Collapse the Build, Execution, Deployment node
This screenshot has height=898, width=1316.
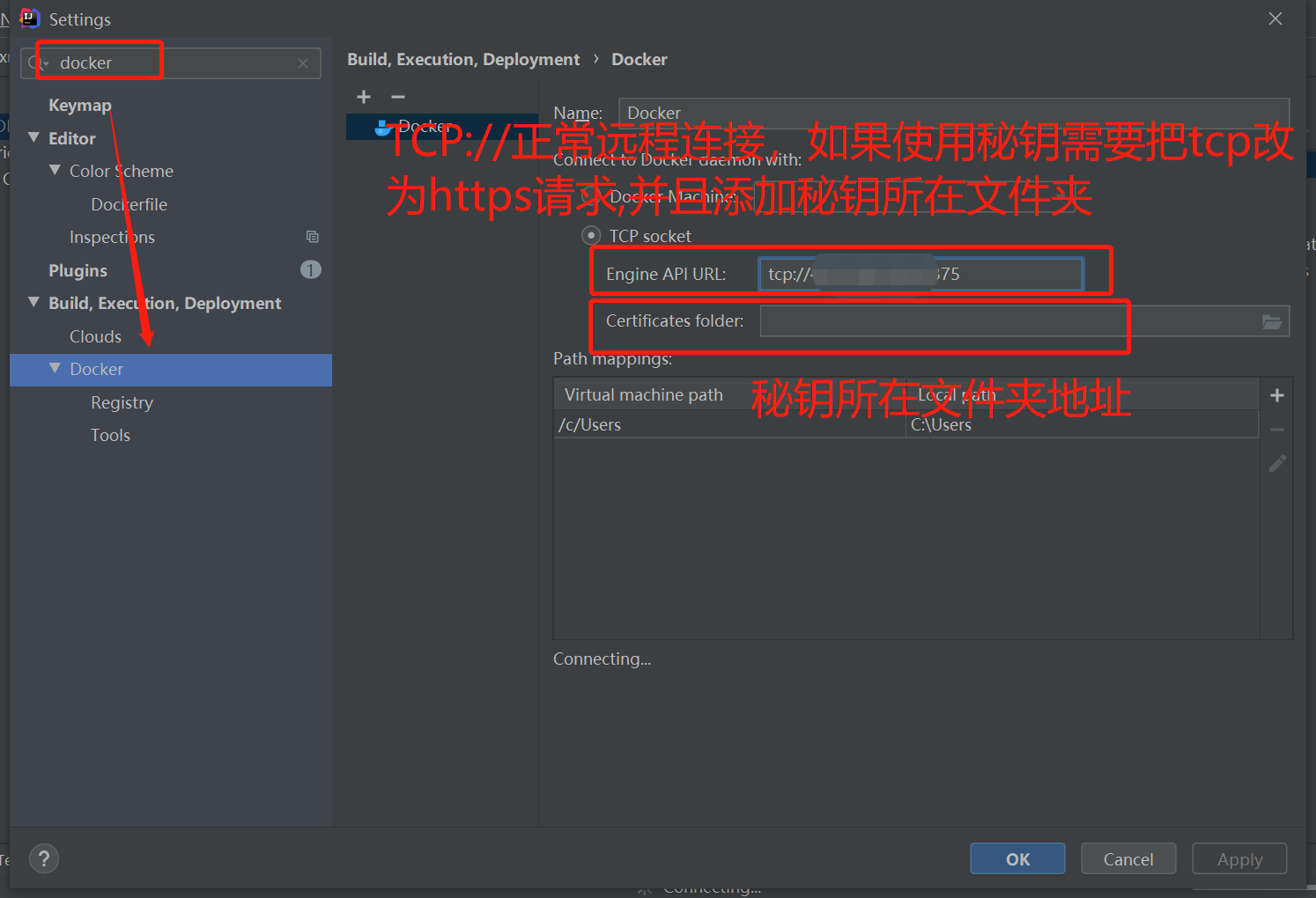(x=33, y=302)
